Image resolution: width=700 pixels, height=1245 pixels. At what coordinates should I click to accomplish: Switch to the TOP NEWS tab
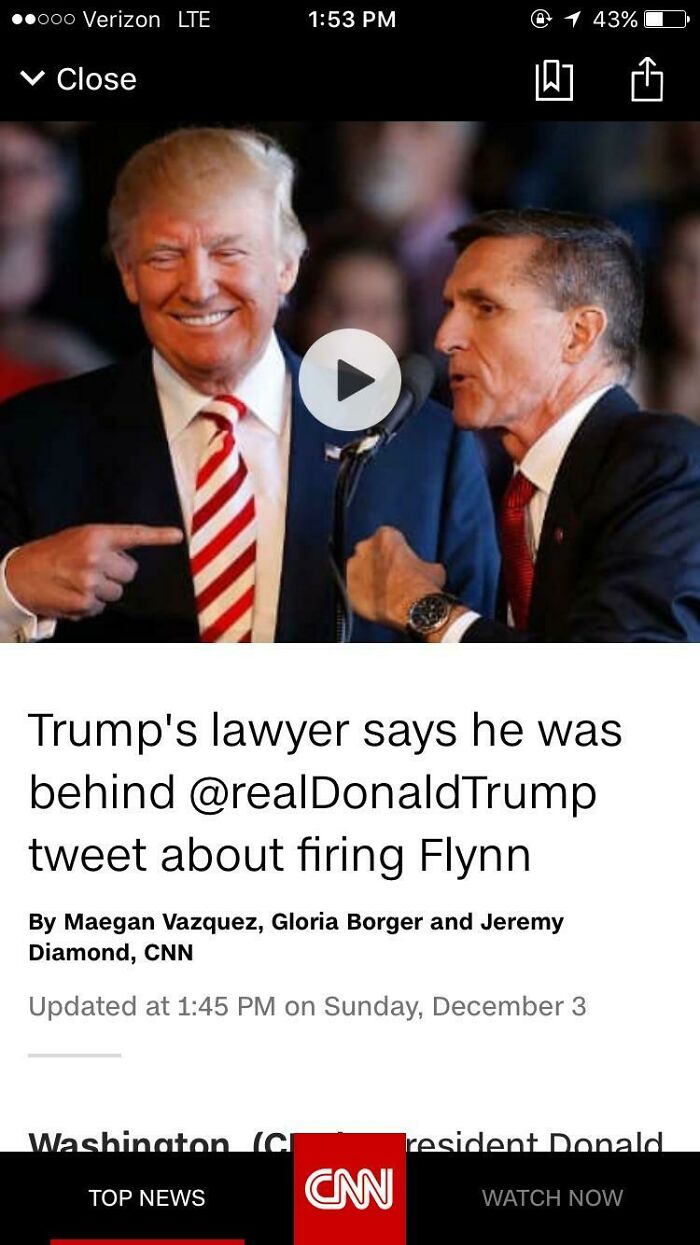147,1198
